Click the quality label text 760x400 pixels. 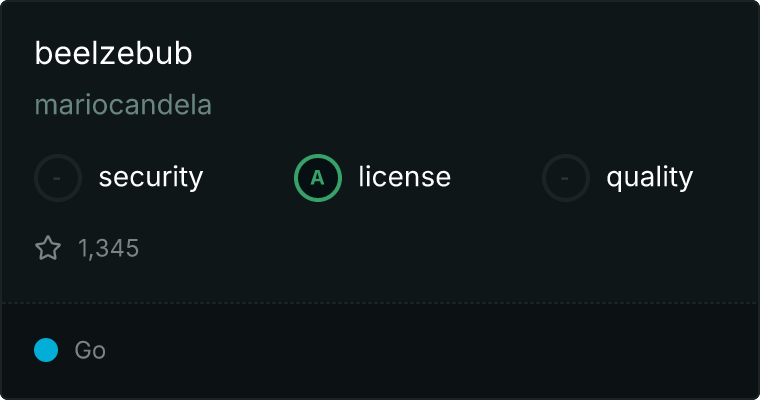click(649, 177)
